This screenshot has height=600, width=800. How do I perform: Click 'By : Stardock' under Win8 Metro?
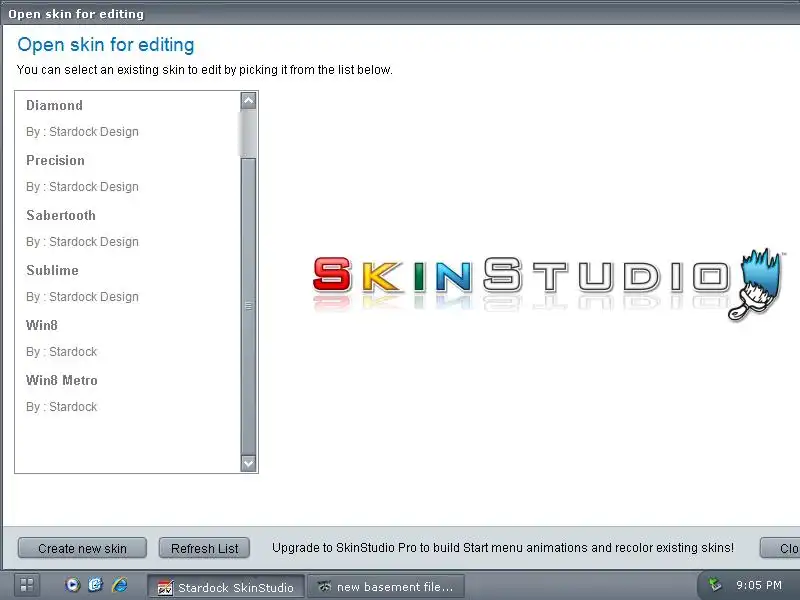61,407
